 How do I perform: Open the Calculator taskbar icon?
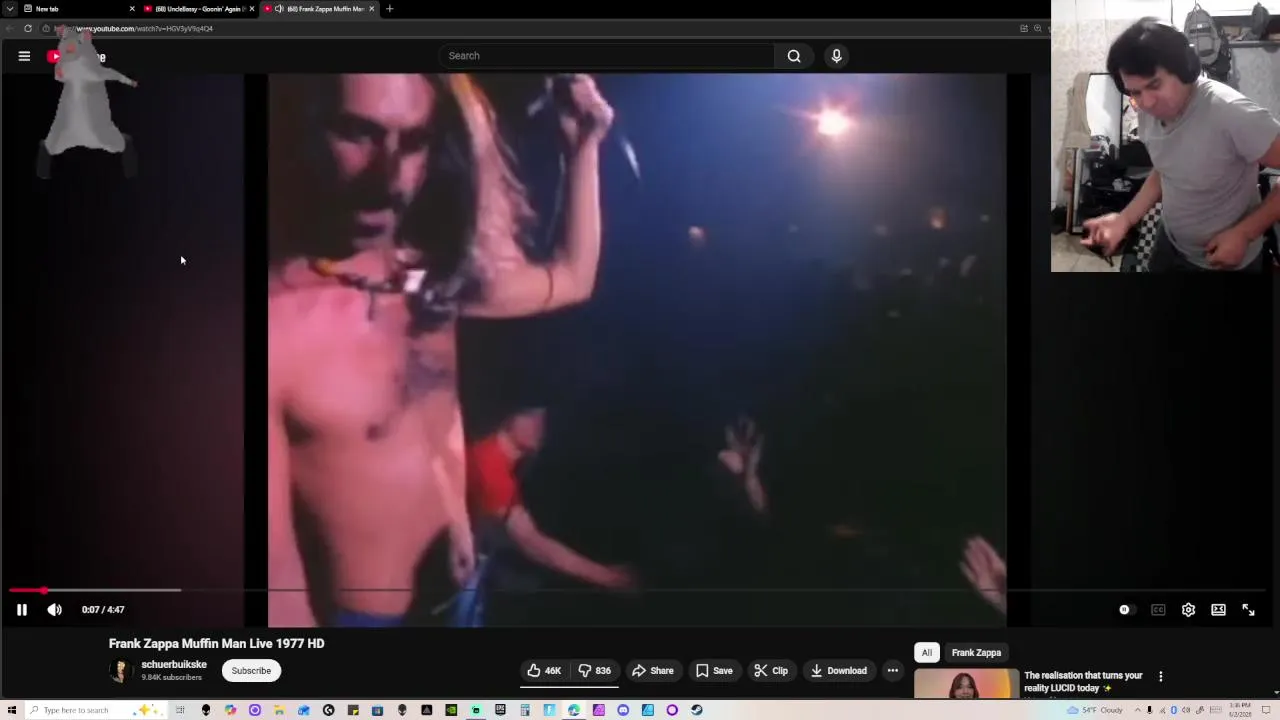pyautogui.click(x=525, y=710)
